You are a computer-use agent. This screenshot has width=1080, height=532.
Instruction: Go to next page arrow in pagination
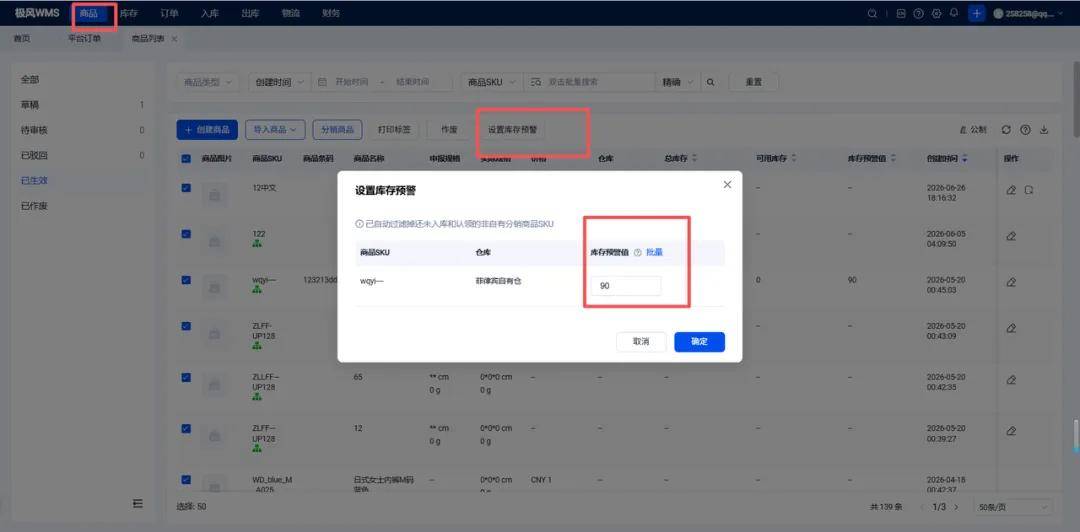956,507
